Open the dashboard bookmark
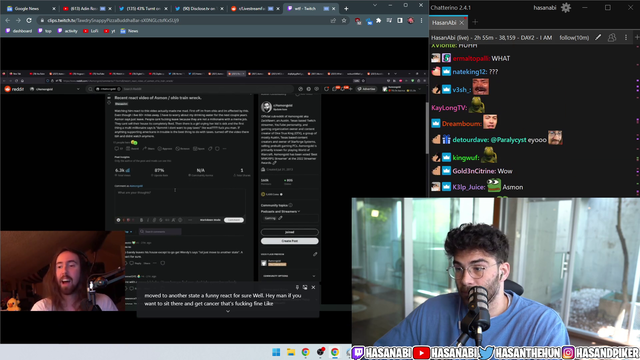The image size is (640, 360). click(19, 31)
